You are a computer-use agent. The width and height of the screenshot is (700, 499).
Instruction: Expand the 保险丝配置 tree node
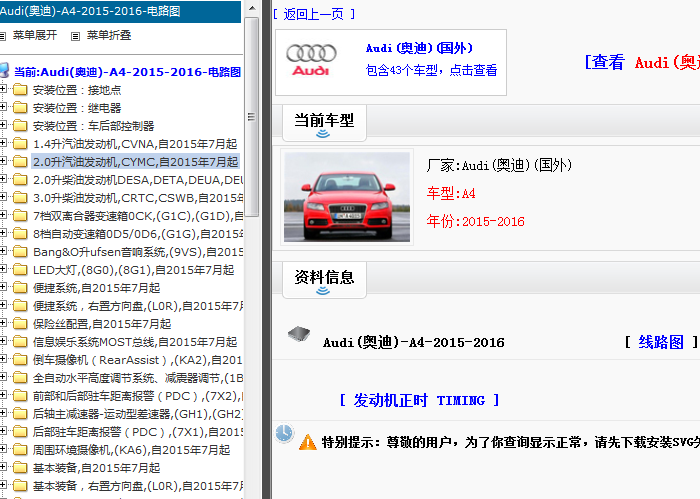[3, 323]
